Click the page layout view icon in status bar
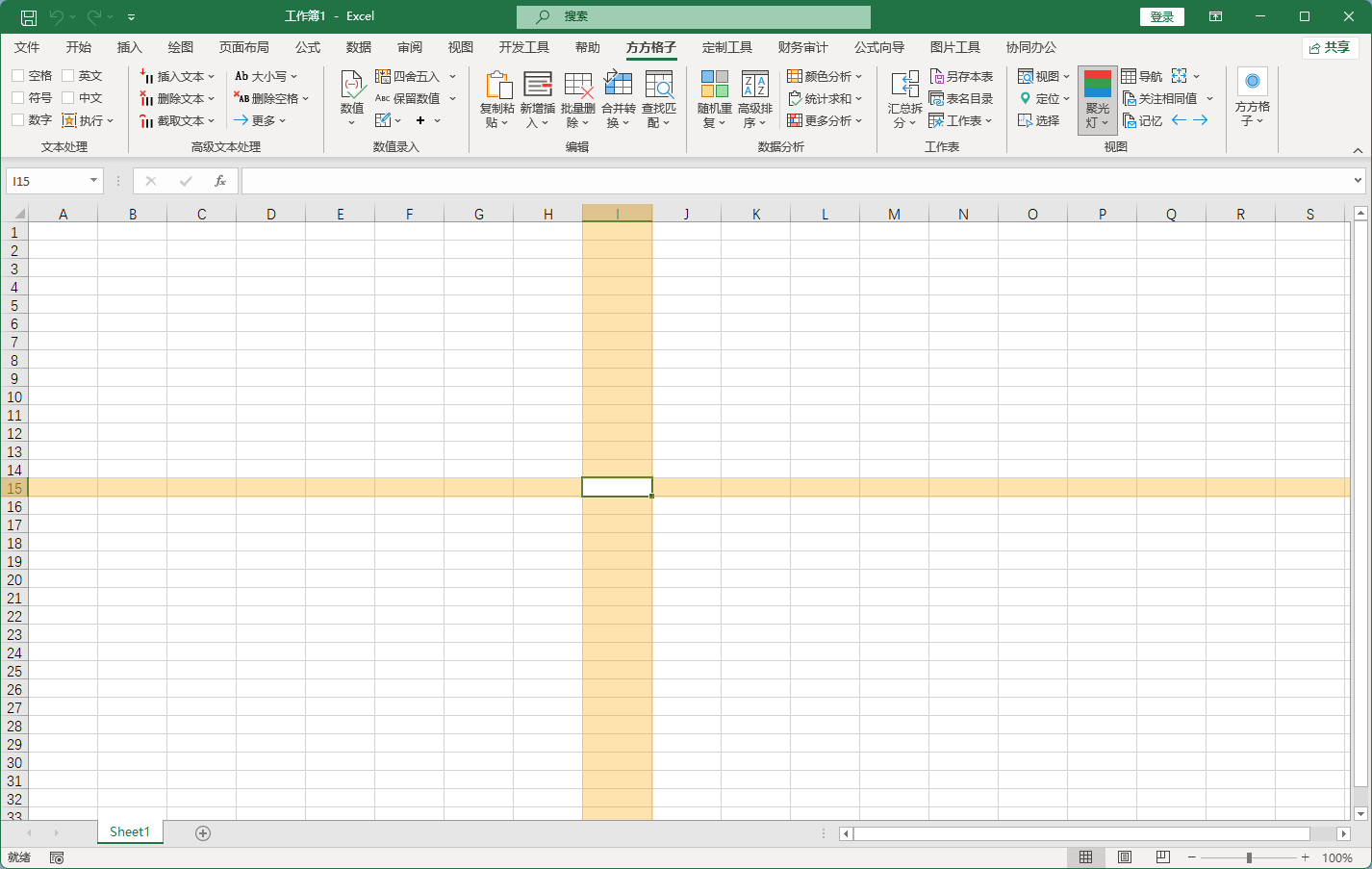This screenshot has width=1372, height=869. pyautogui.click(x=1124, y=857)
